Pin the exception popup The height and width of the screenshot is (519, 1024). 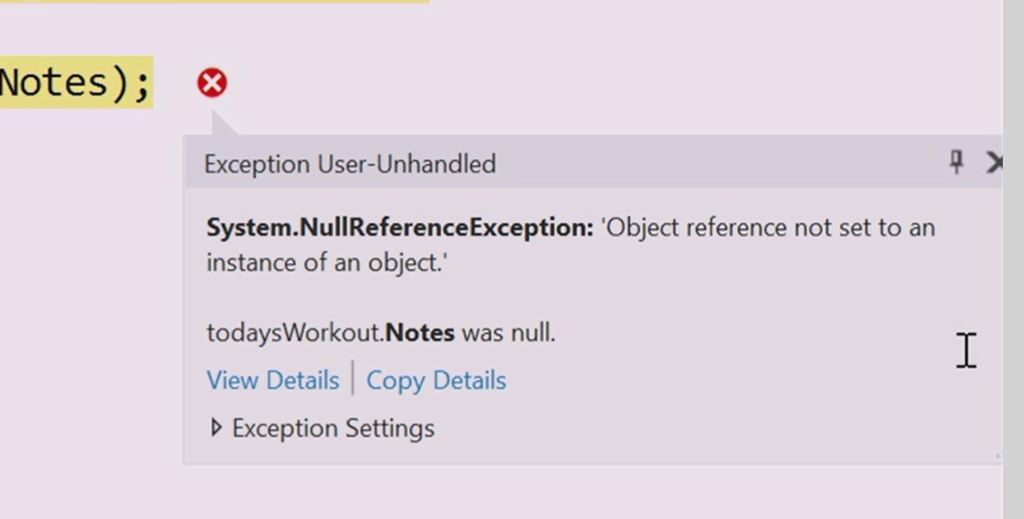pos(956,162)
